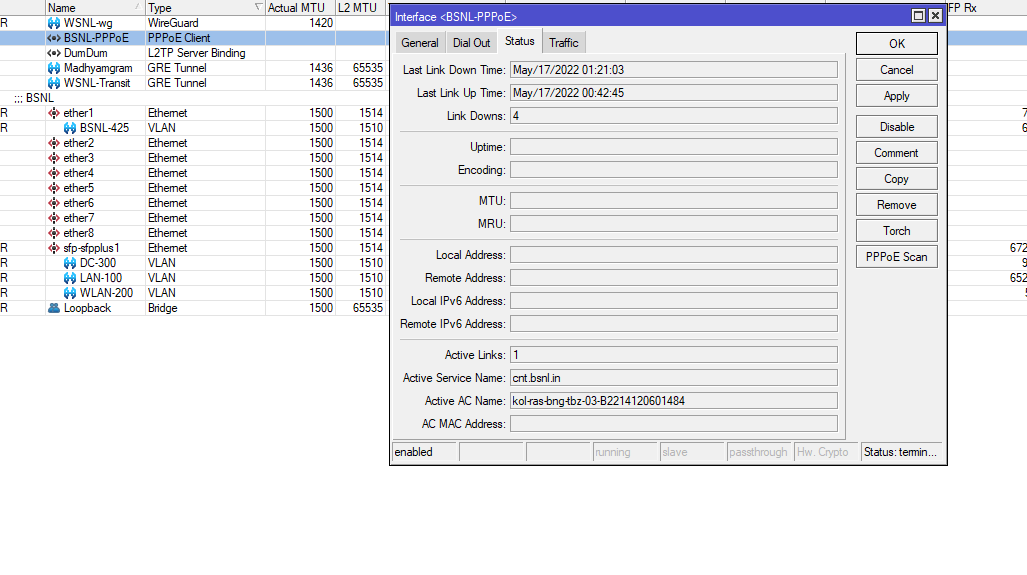This screenshot has width=1027, height=575.
Task: Select the Status tab
Action: [519, 41]
